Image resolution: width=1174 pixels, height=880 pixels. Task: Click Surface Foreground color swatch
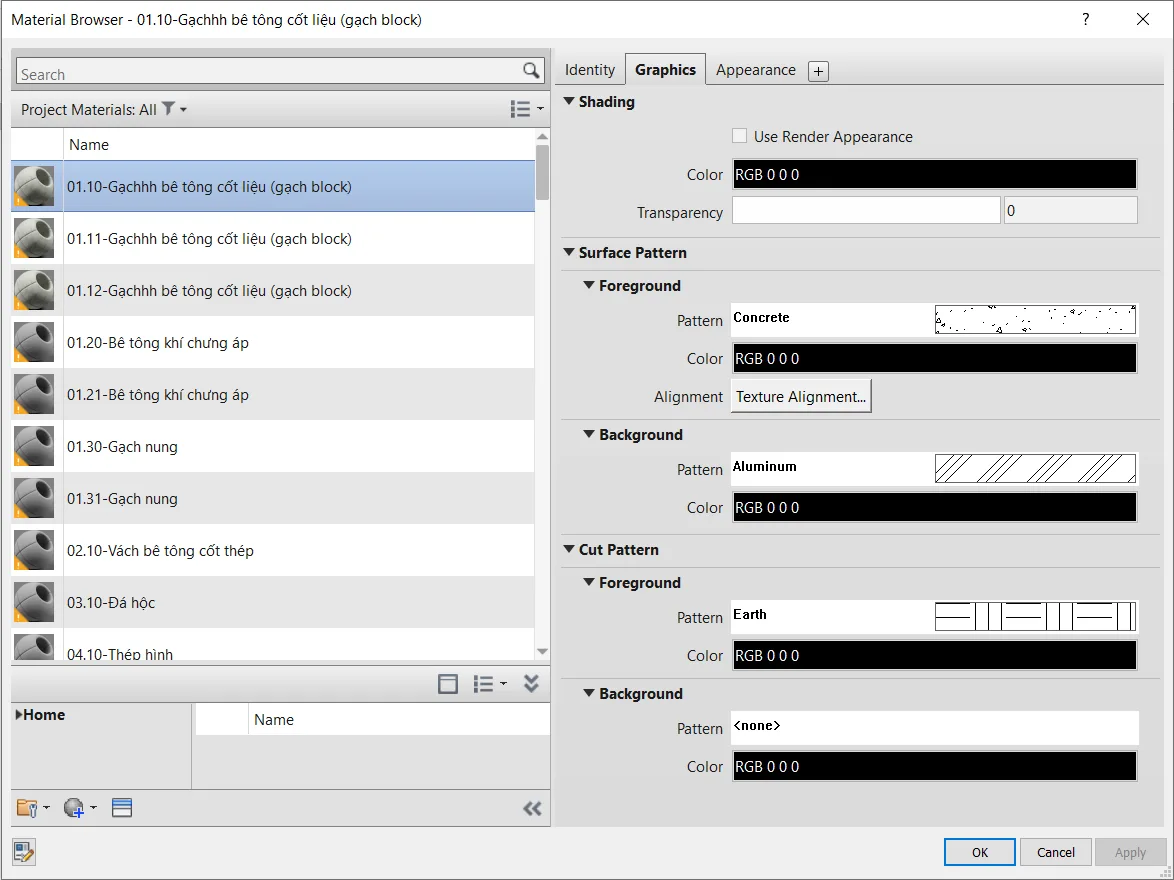(x=934, y=358)
